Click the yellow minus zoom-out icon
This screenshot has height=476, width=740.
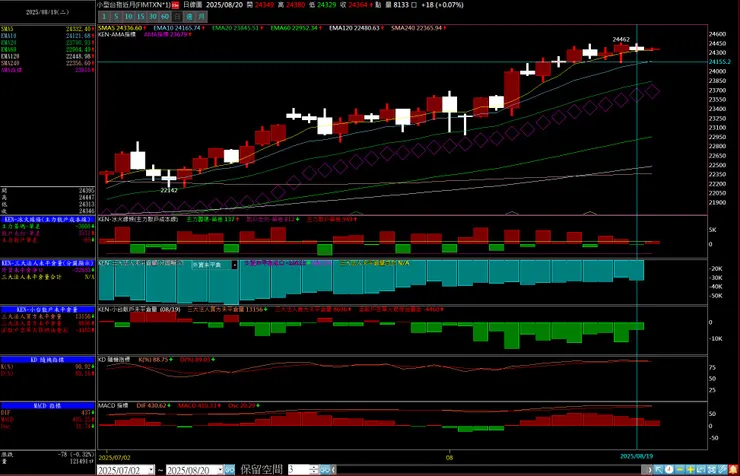pos(680,470)
